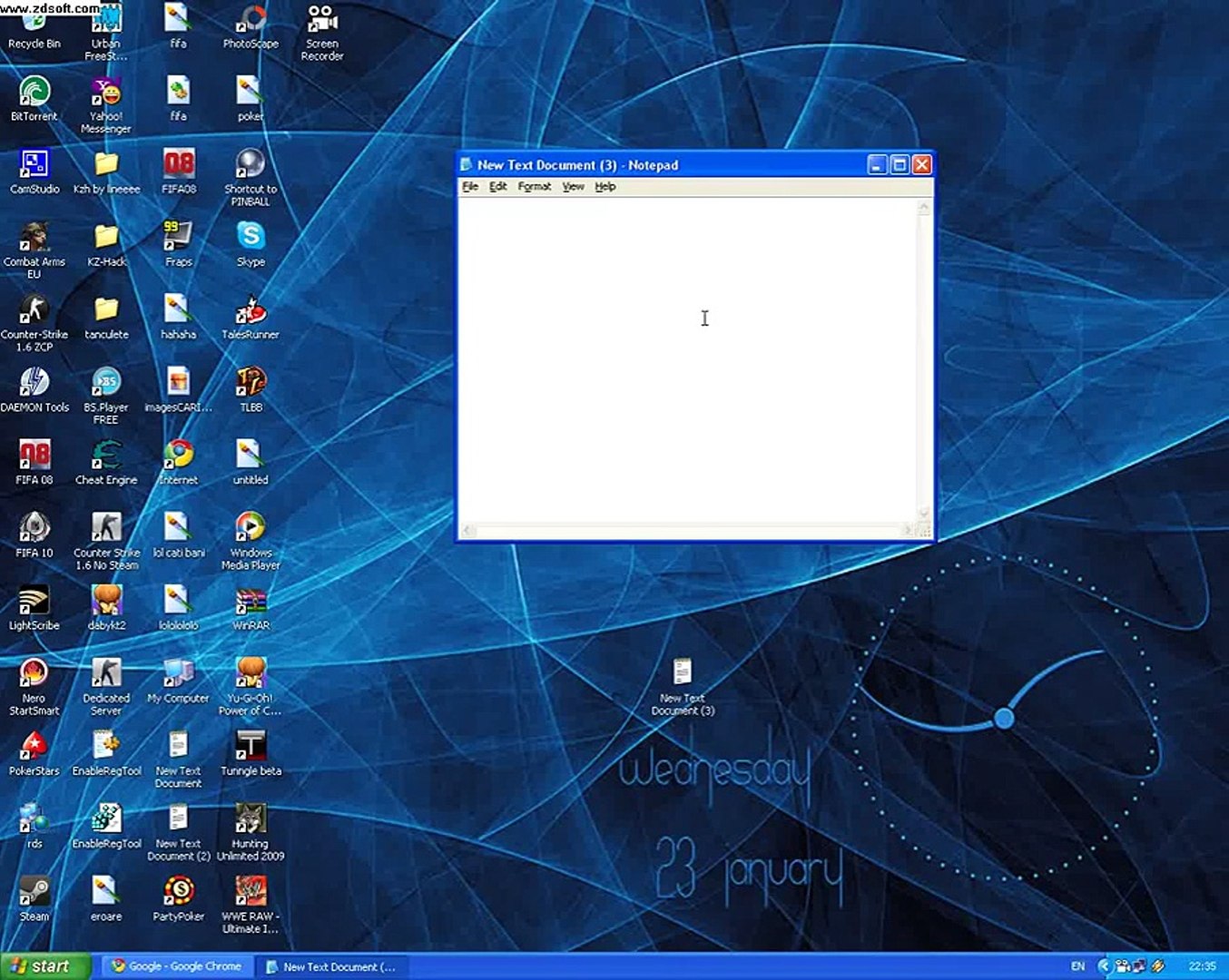1229x980 pixels.
Task: Select the Shortcut to PINBALL icon
Action: (251, 178)
